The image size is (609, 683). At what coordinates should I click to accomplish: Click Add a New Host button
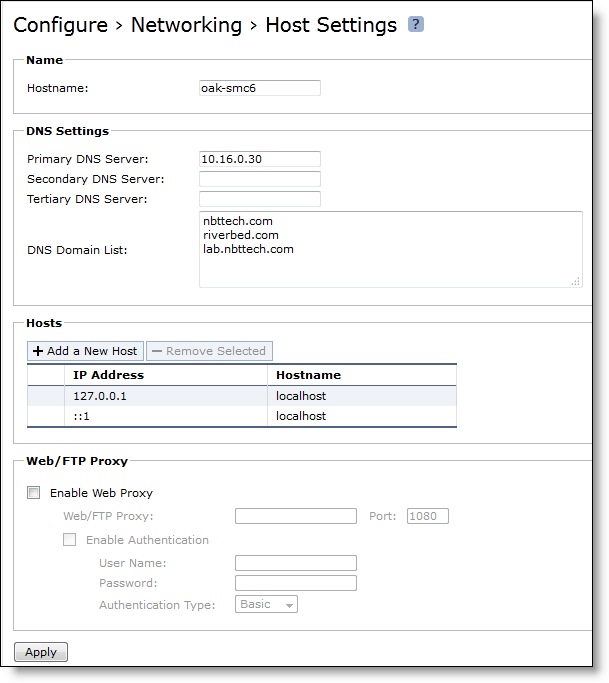point(85,351)
